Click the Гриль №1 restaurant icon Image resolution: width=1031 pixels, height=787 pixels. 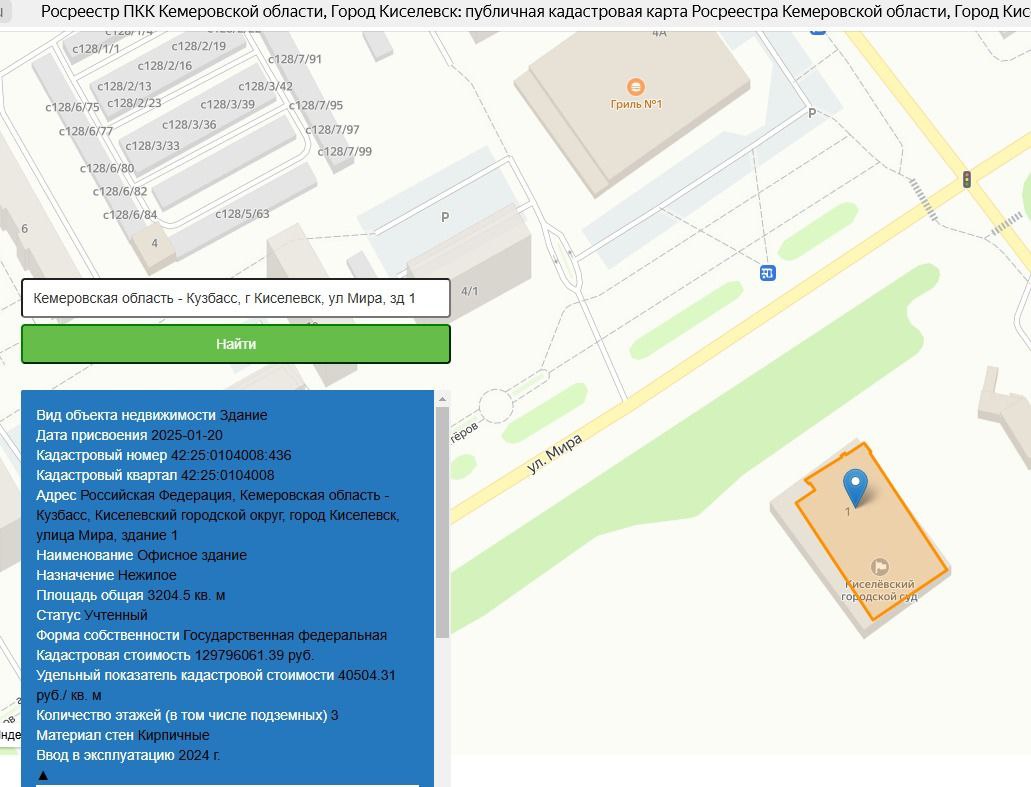(635, 86)
